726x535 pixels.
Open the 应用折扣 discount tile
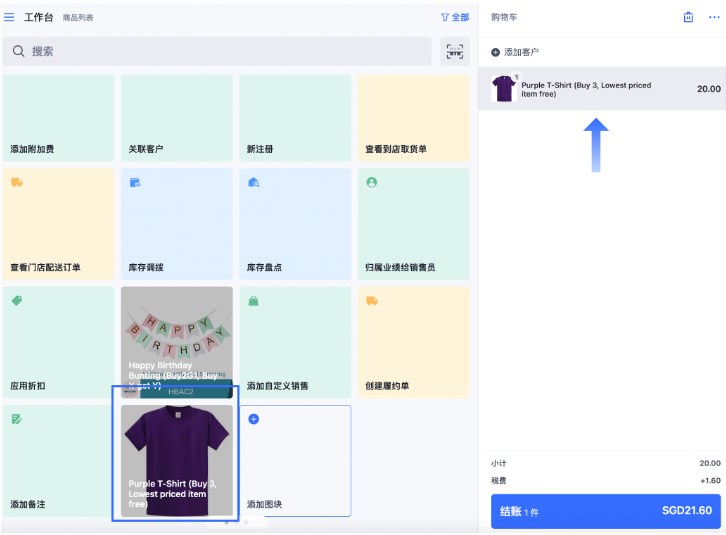coord(58,342)
